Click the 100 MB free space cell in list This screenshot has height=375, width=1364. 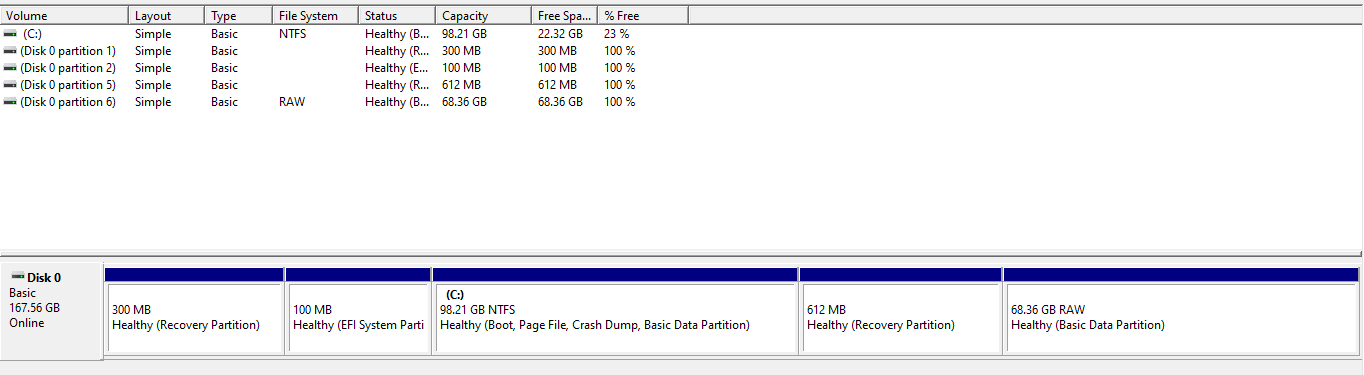pyautogui.click(x=557, y=68)
